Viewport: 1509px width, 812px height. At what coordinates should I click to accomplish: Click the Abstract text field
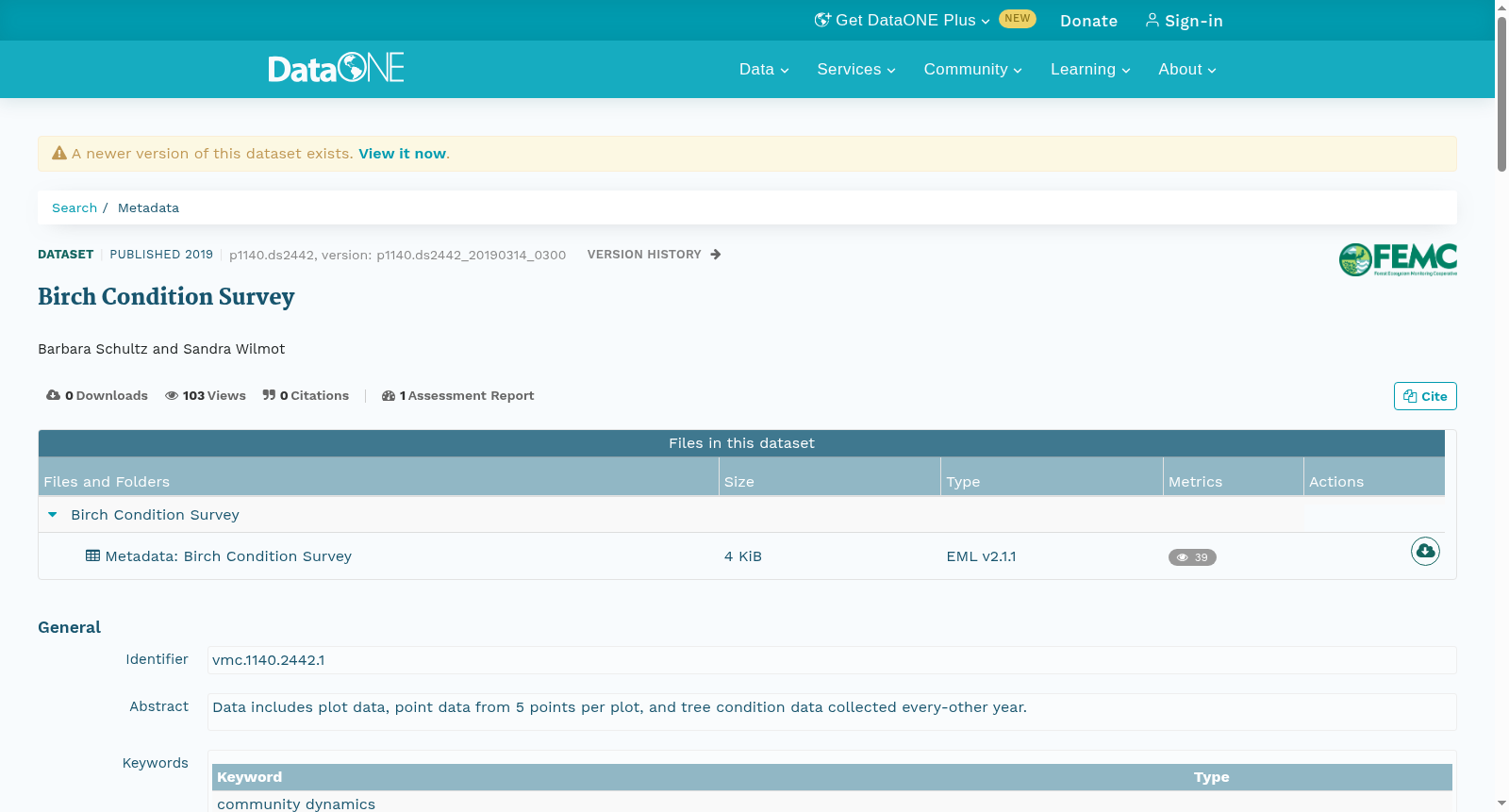click(832, 711)
